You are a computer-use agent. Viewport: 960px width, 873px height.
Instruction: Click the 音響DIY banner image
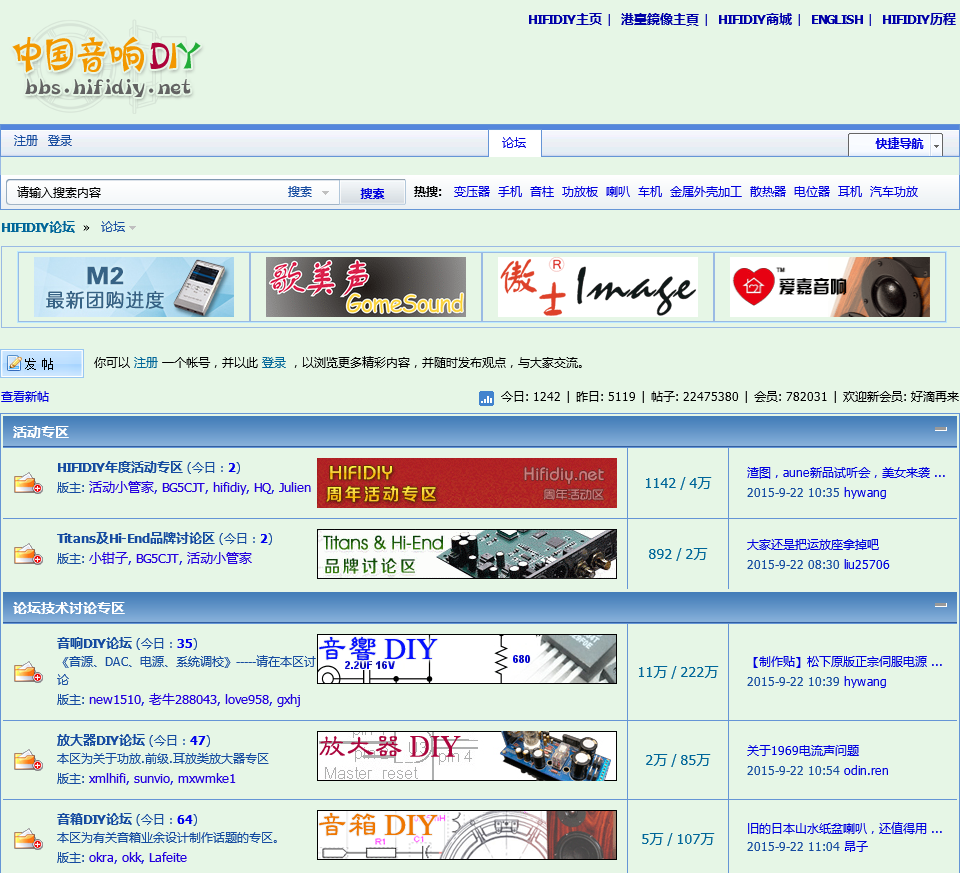click(x=467, y=659)
